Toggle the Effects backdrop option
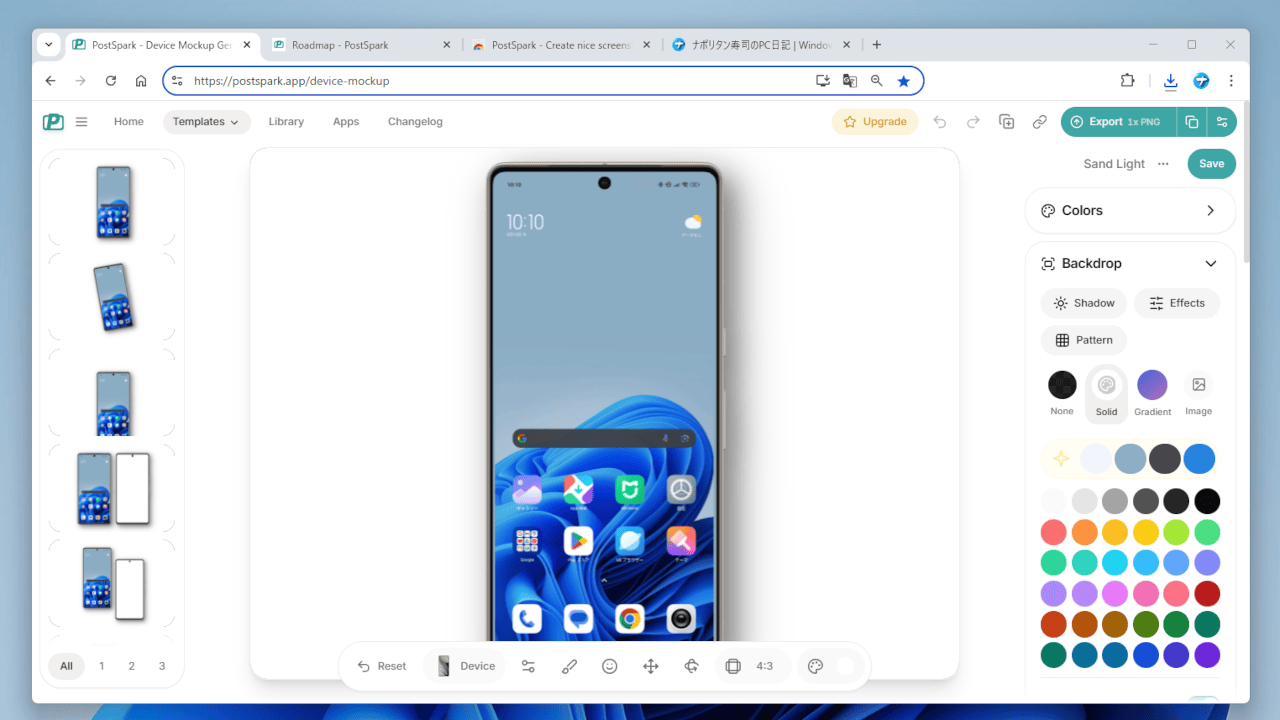Viewport: 1280px width, 720px height. [x=1177, y=303]
